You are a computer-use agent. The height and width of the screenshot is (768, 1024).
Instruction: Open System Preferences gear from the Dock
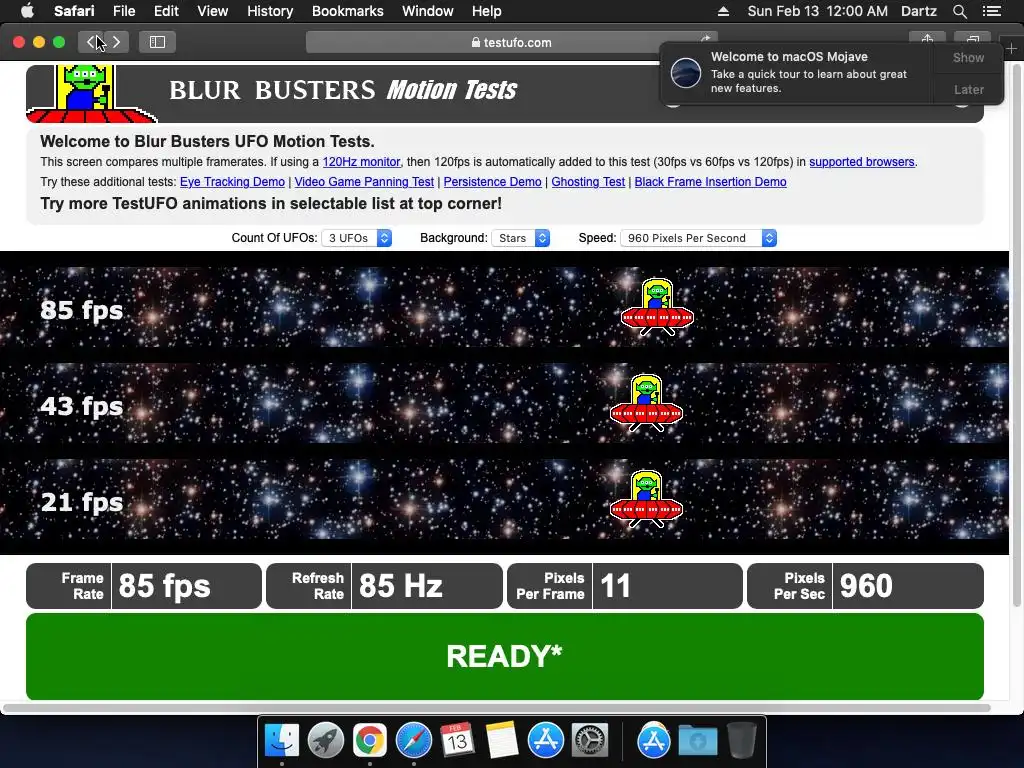pos(590,741)
